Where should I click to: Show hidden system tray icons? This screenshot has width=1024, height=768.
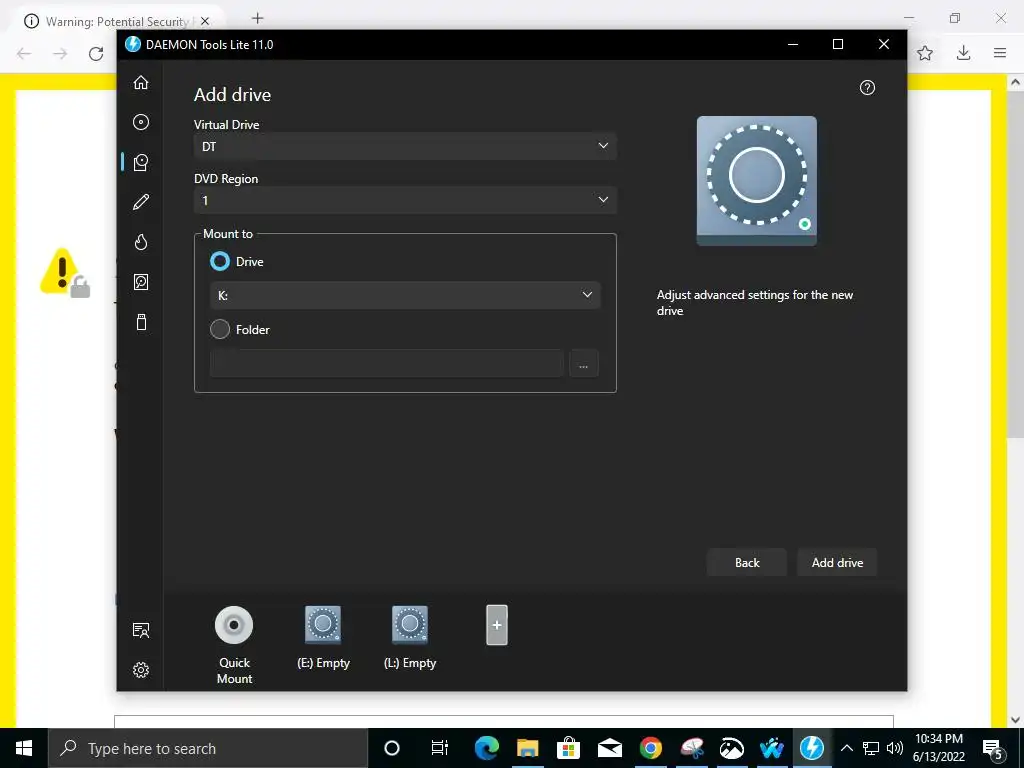click(x=846, y=748)
